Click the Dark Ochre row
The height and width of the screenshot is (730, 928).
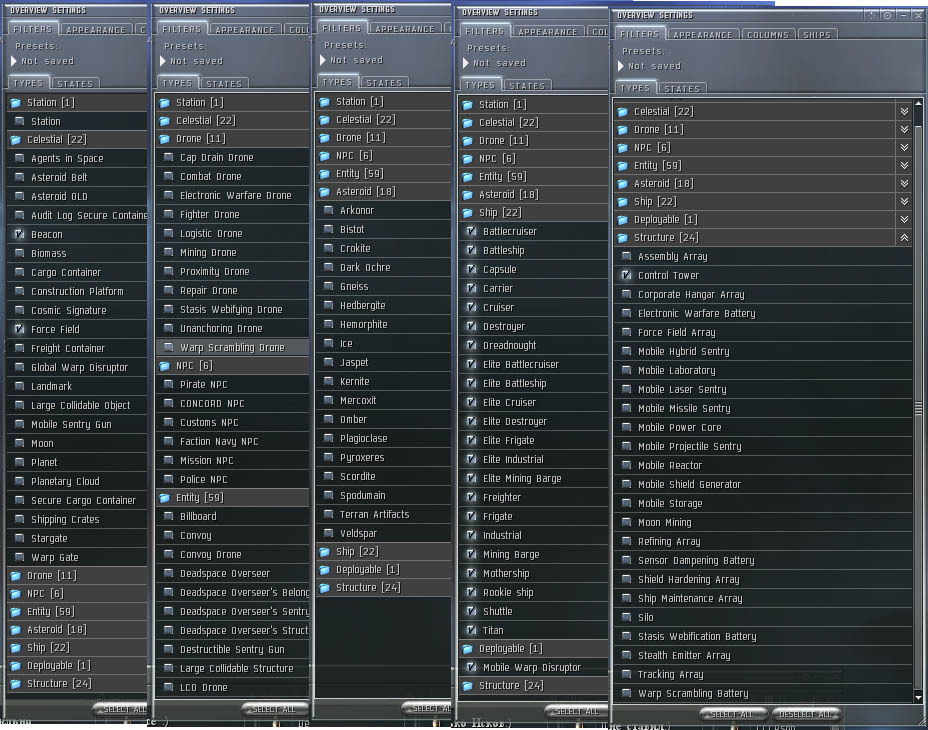coord(384,267)
